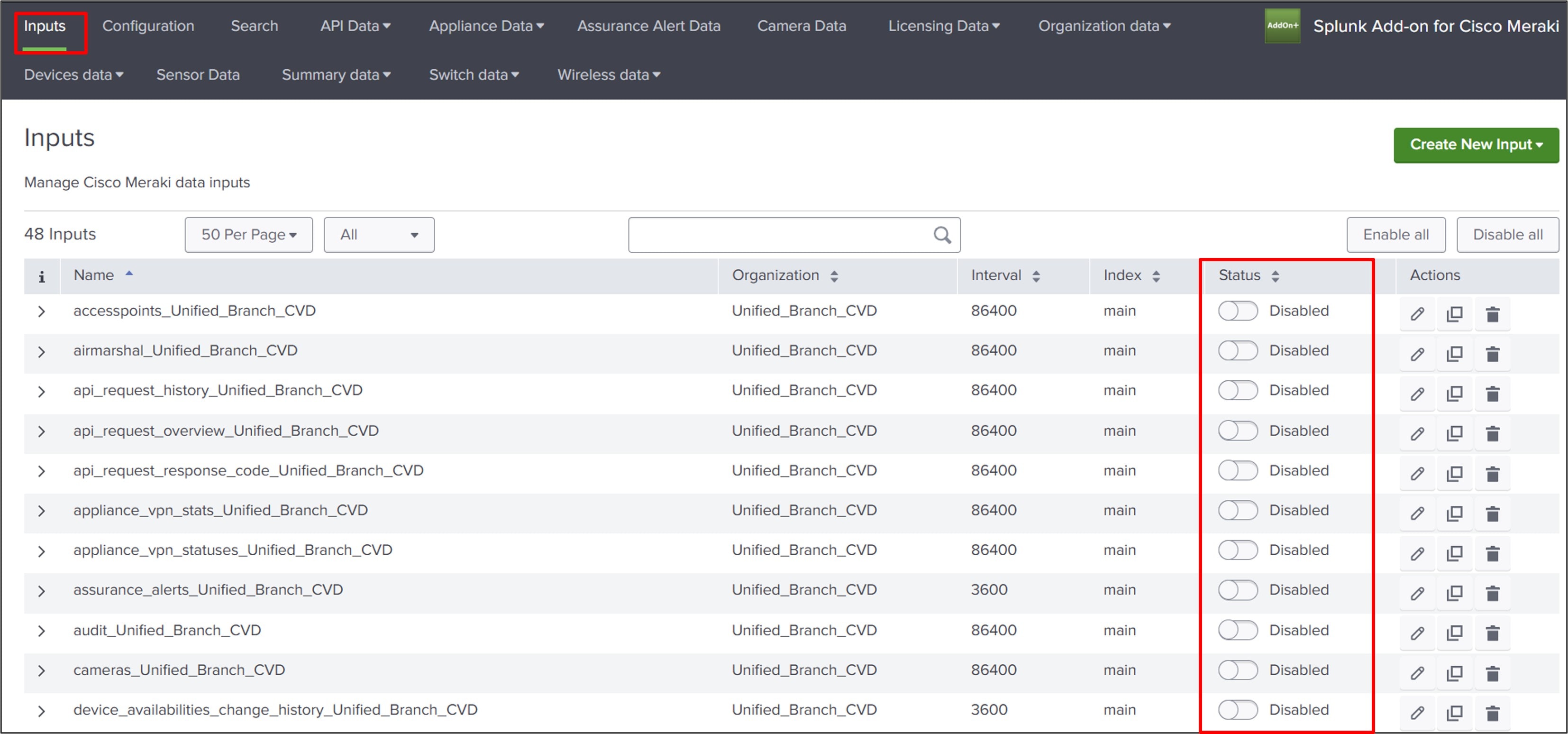The height and width of the screenshot is (734, 1568).
Task: Click the Enable all button
Action: 1396,235
